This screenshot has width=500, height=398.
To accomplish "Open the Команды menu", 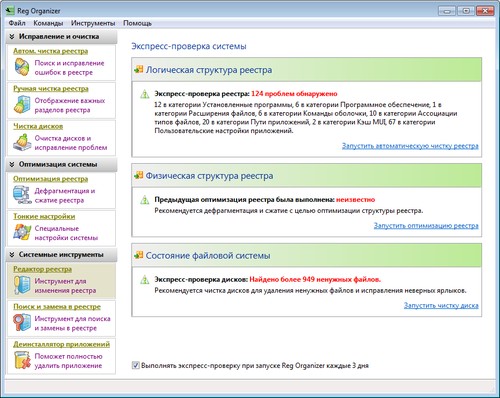I will 48,23.
